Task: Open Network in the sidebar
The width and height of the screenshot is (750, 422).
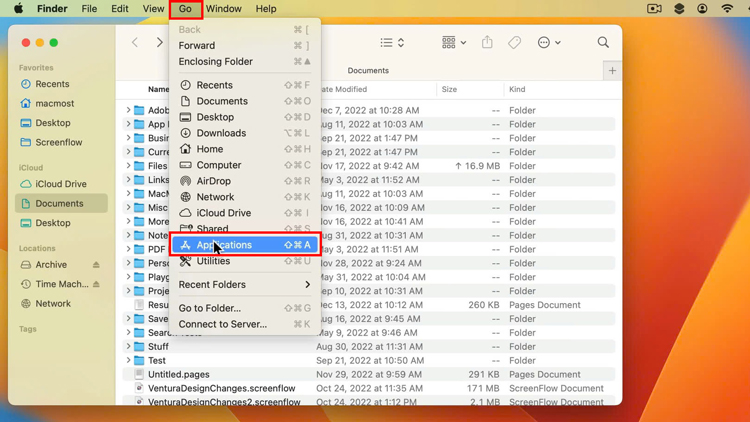Action: pyautogui.click(x=61, y=304)
